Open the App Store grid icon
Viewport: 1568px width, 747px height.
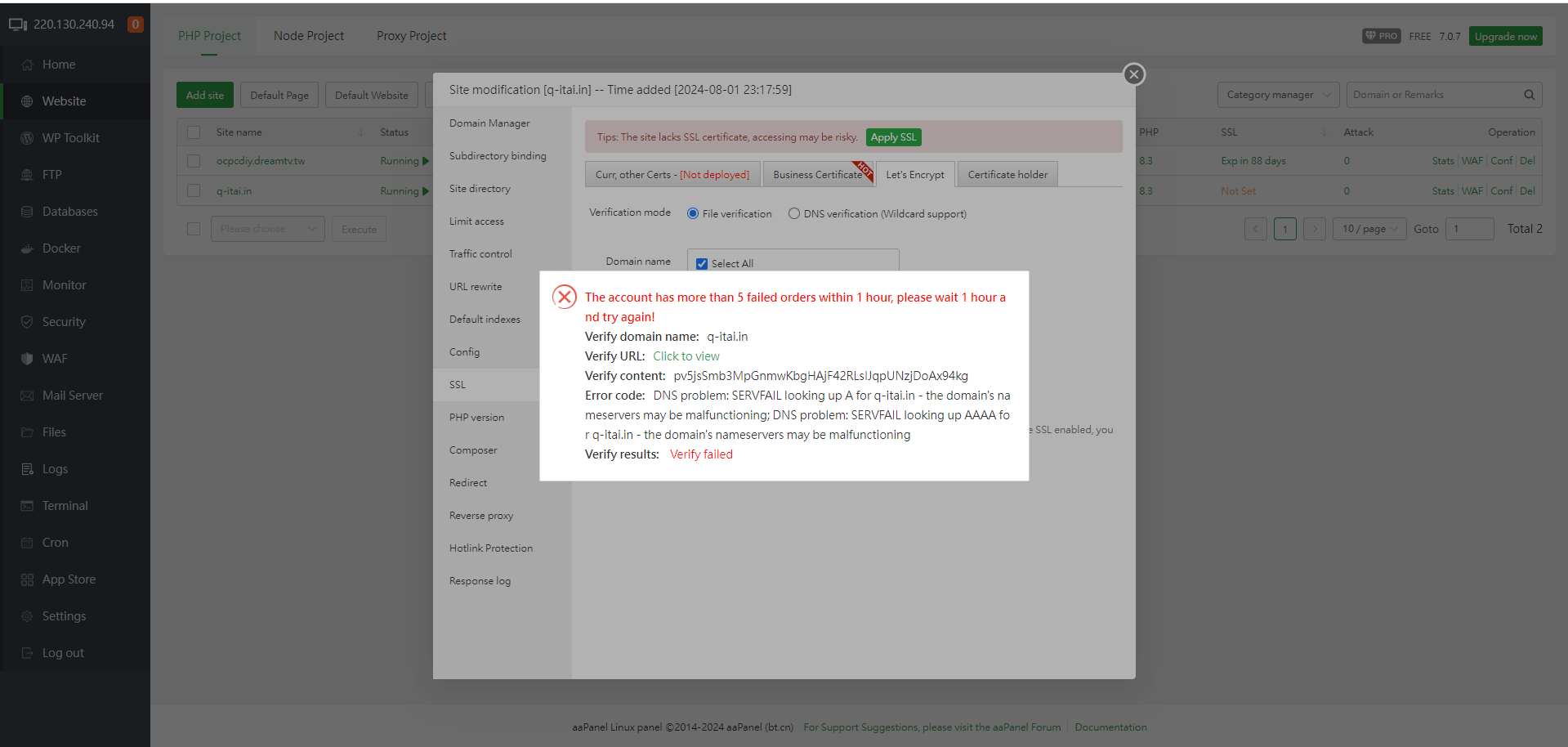click(x=27, y=579)
